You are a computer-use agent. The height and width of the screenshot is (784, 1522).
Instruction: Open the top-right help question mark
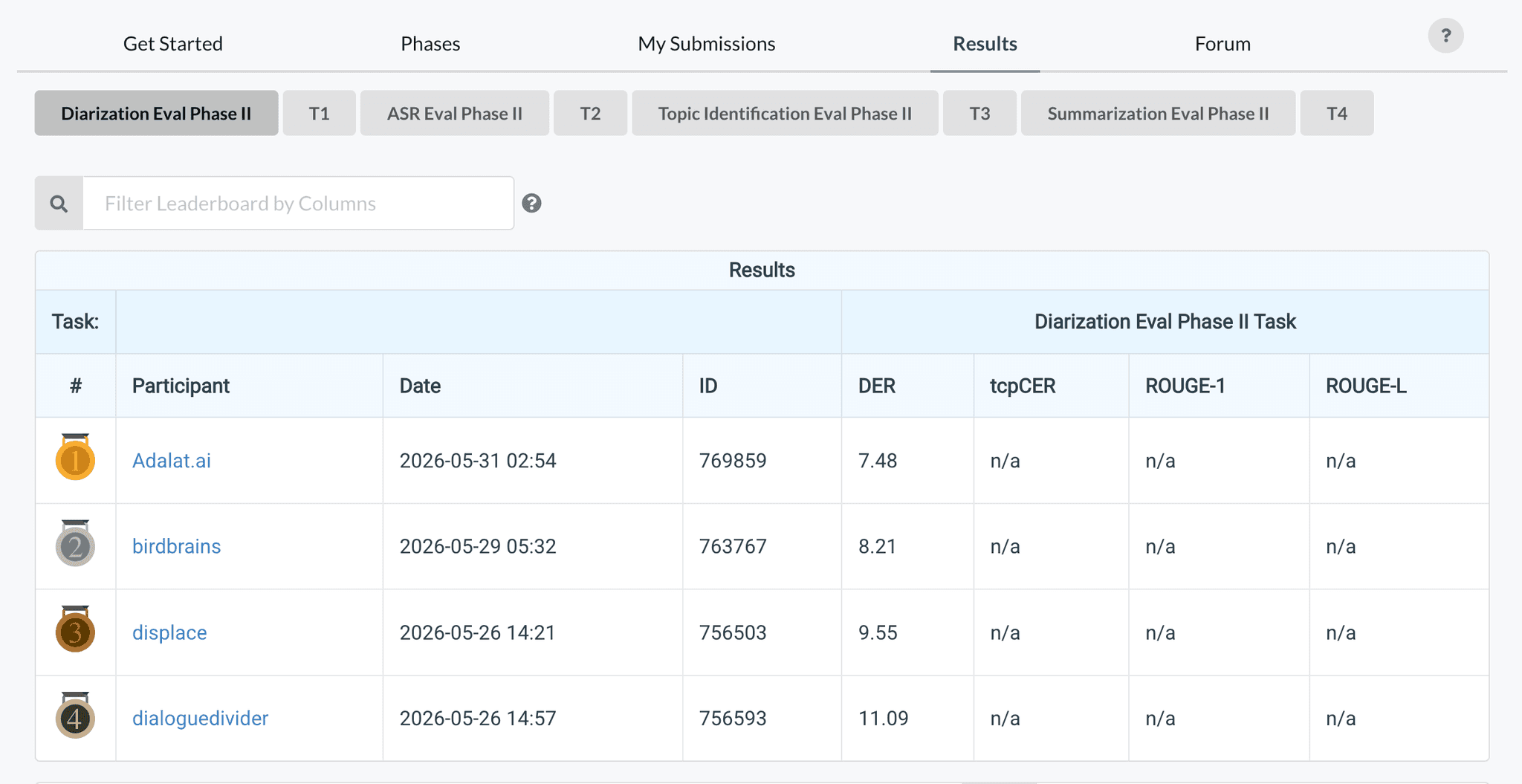[1445, 35]
